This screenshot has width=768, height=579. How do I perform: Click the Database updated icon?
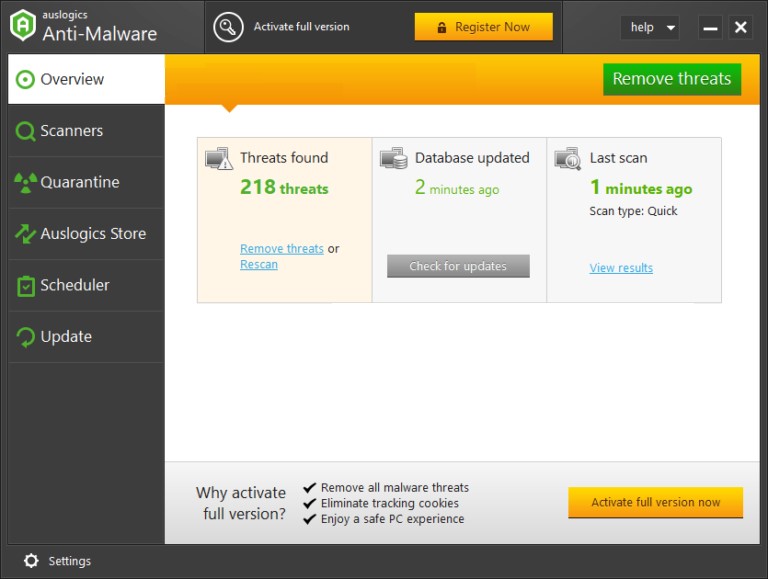coord(393,158)
